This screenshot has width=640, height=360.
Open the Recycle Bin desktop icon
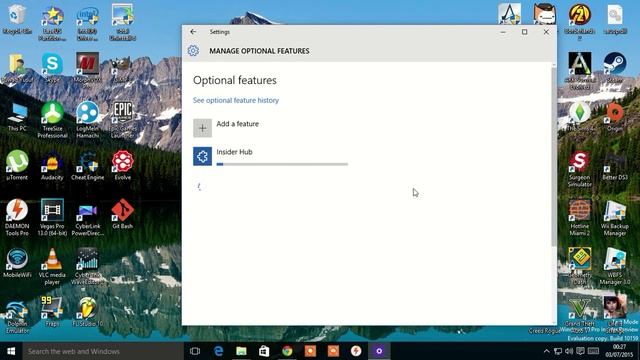[17, 19]
